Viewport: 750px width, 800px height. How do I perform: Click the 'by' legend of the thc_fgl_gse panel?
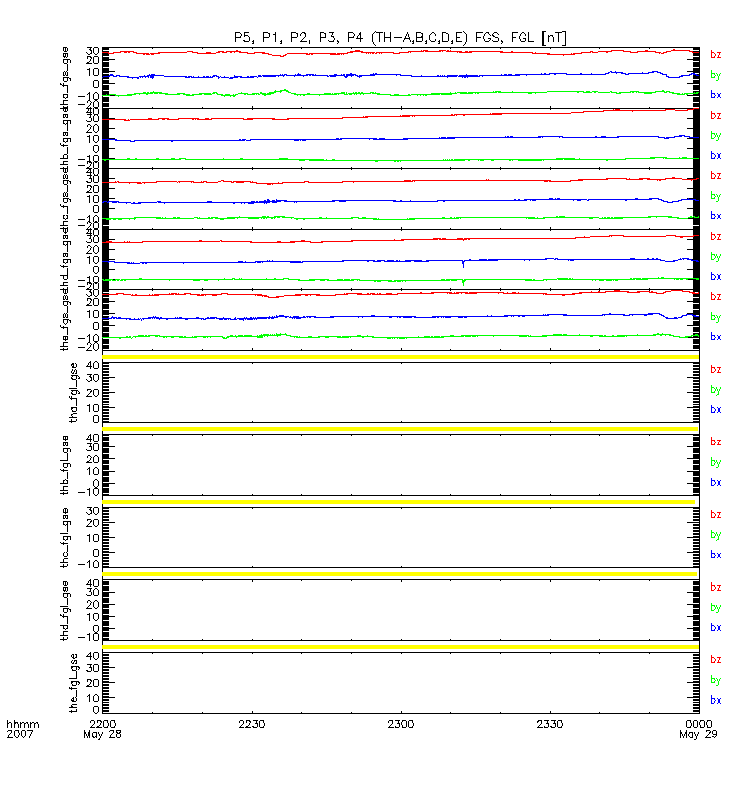coord(715,535)
